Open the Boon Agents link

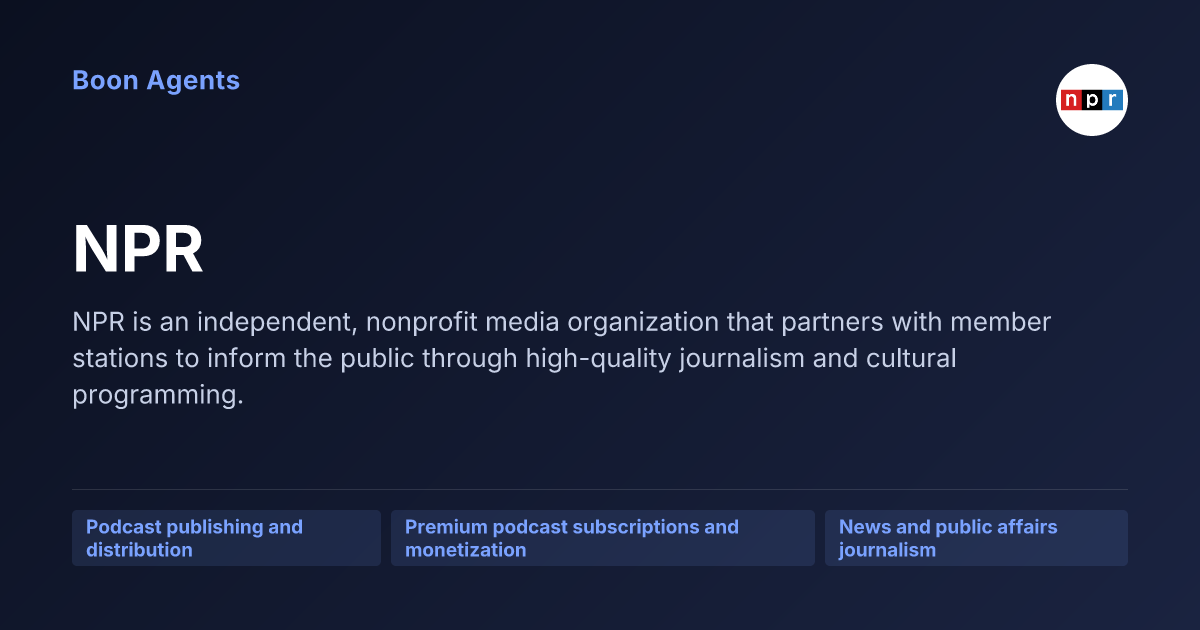tap(156, 81)
